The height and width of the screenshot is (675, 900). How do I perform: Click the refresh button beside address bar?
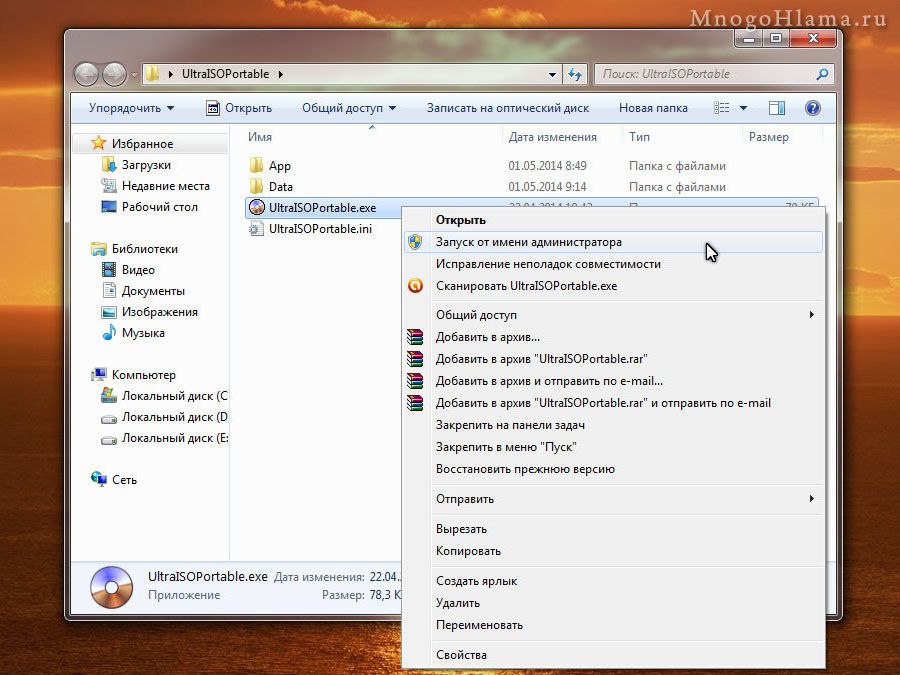pos(575,74)
